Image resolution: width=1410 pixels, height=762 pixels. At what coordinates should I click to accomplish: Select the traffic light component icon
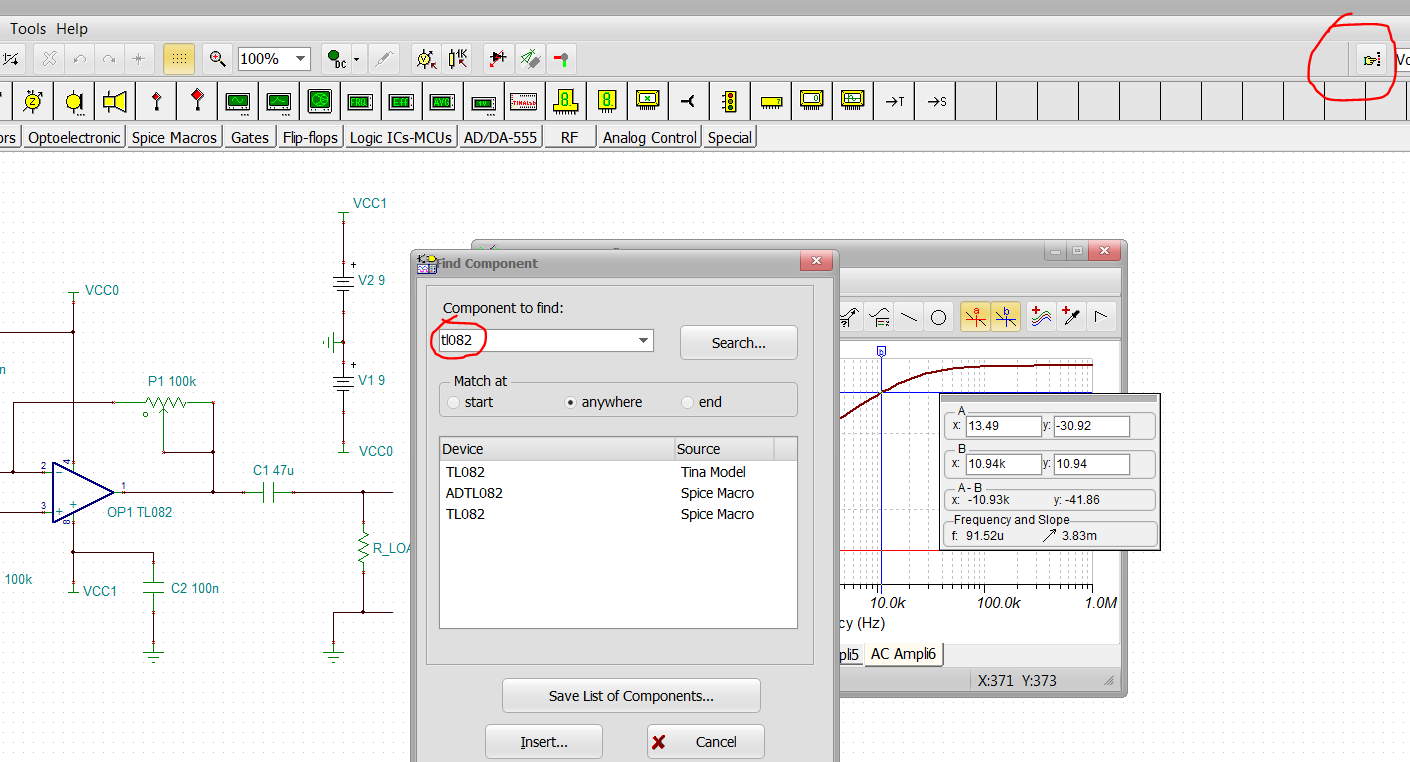click(730, 101)
